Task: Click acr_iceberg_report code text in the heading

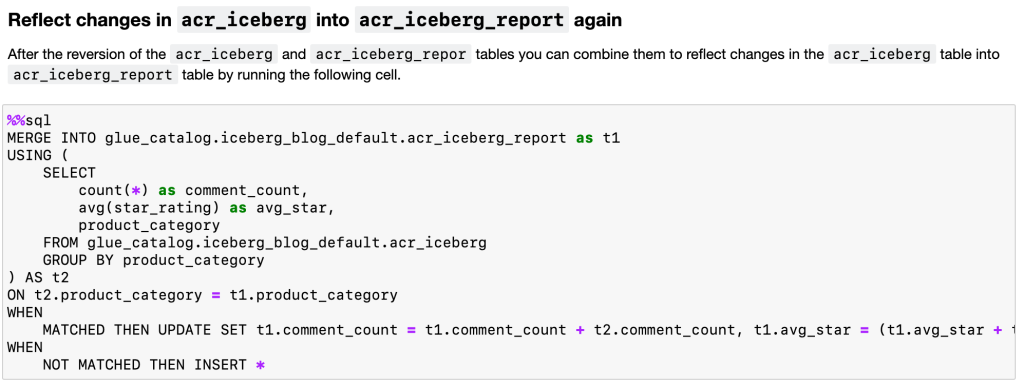Action: tap(462, 20)
